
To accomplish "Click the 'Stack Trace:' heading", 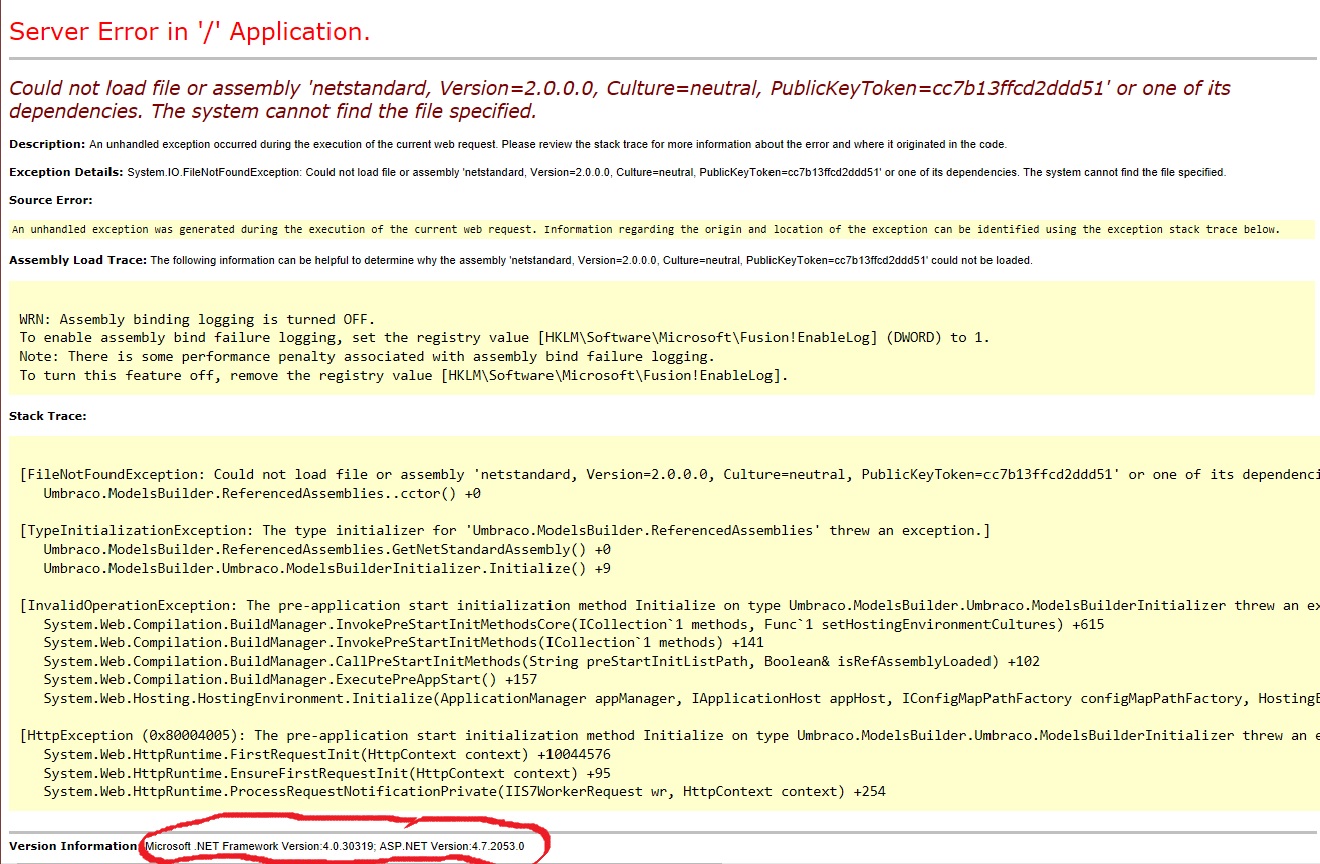I will coord(40,415).
